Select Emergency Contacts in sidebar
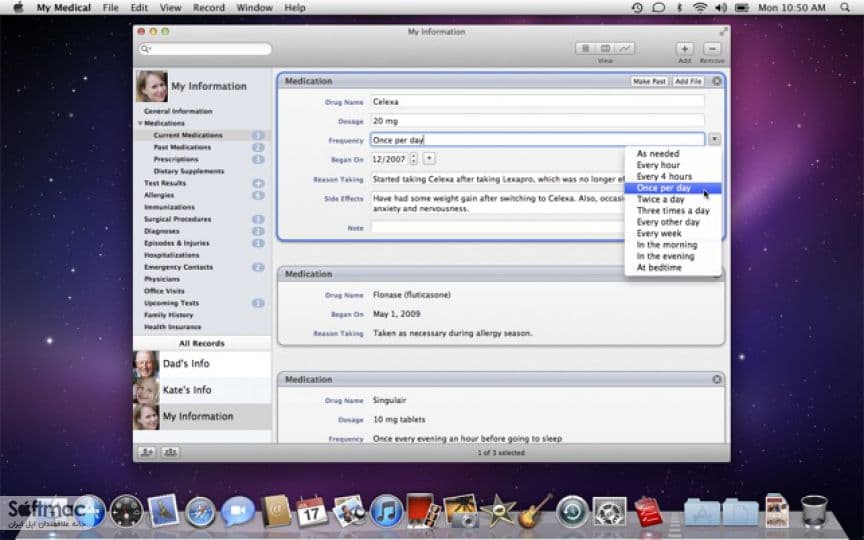This screenshot has height=540, width=864. tap(178, 267)
